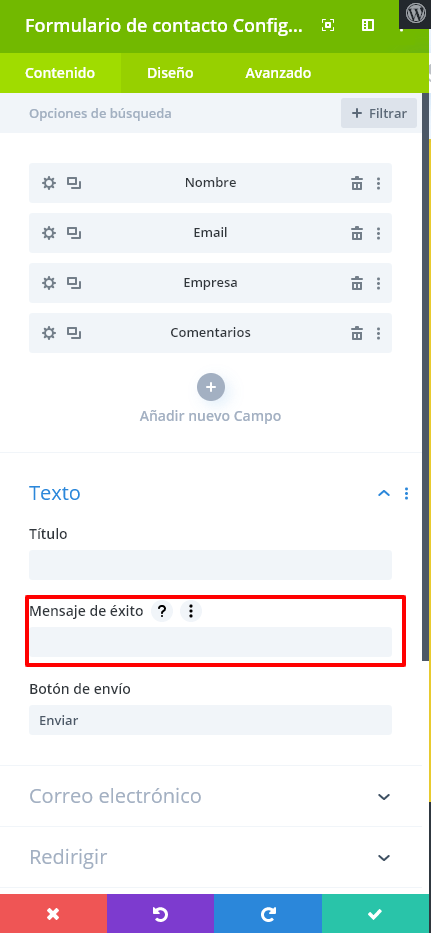
Task: Click the plus icon to add new field
Action: 211,387
